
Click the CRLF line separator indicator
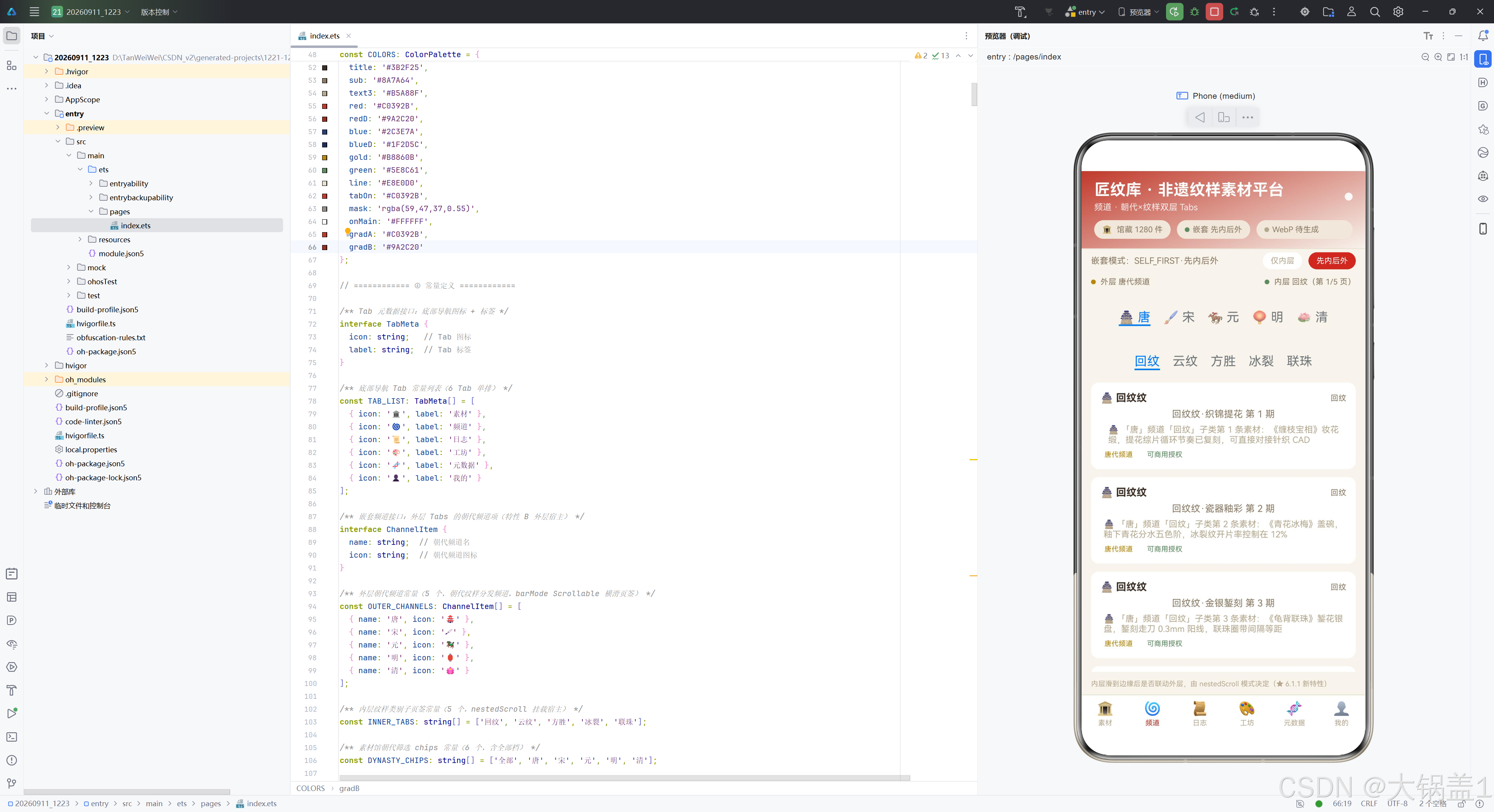click(1369, 803)
